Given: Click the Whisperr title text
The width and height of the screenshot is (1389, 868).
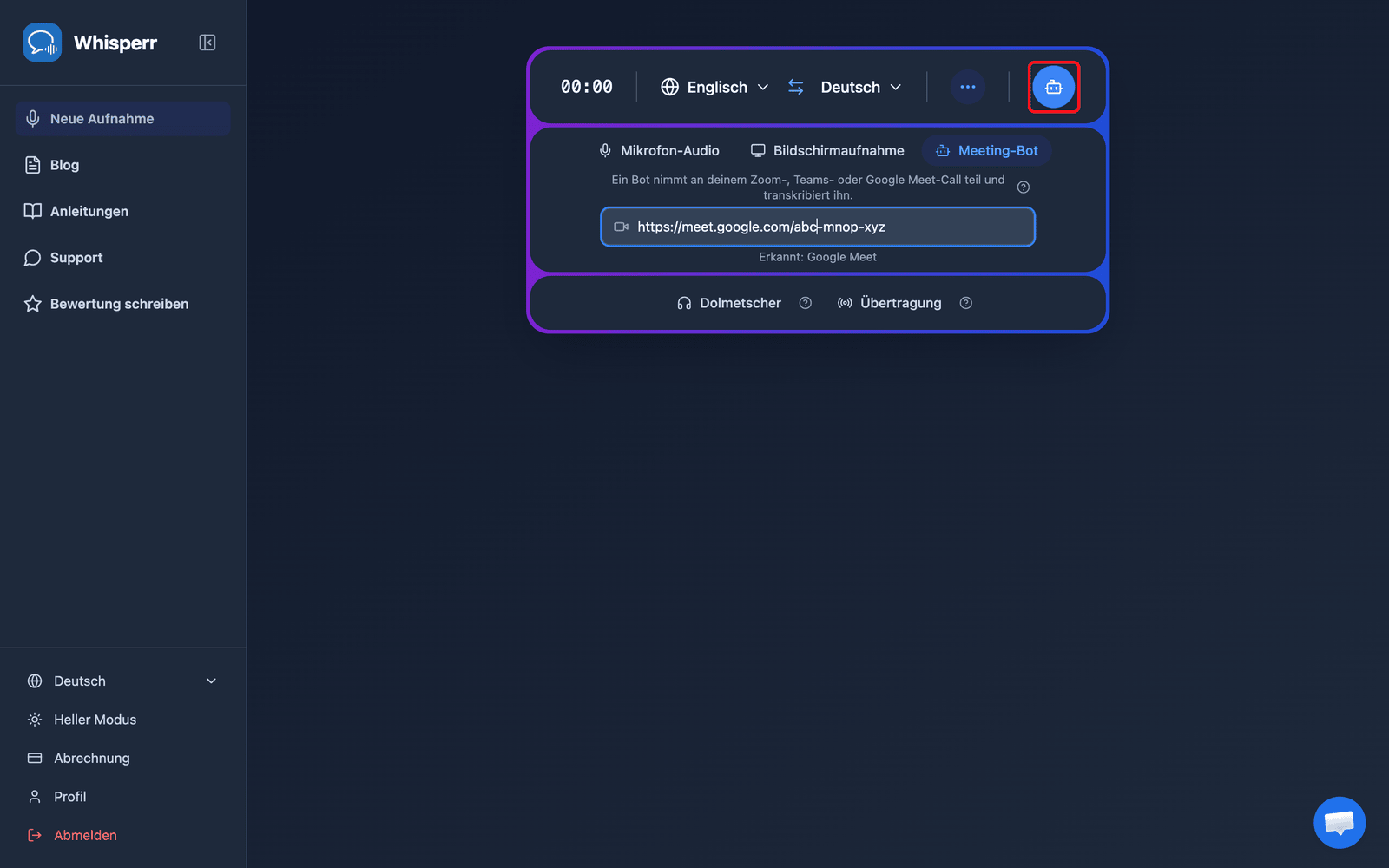Looking at the screenshot, I should coord(115,43).
